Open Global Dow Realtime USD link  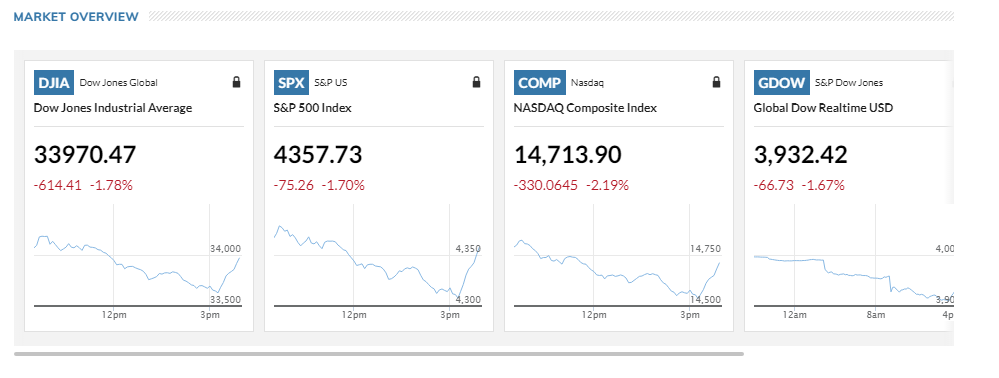pos(823,108)
